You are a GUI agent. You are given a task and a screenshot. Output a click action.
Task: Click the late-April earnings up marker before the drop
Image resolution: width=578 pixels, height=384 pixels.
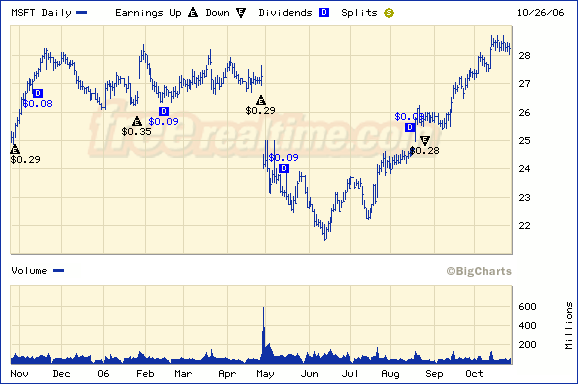[x=261, y=100]
